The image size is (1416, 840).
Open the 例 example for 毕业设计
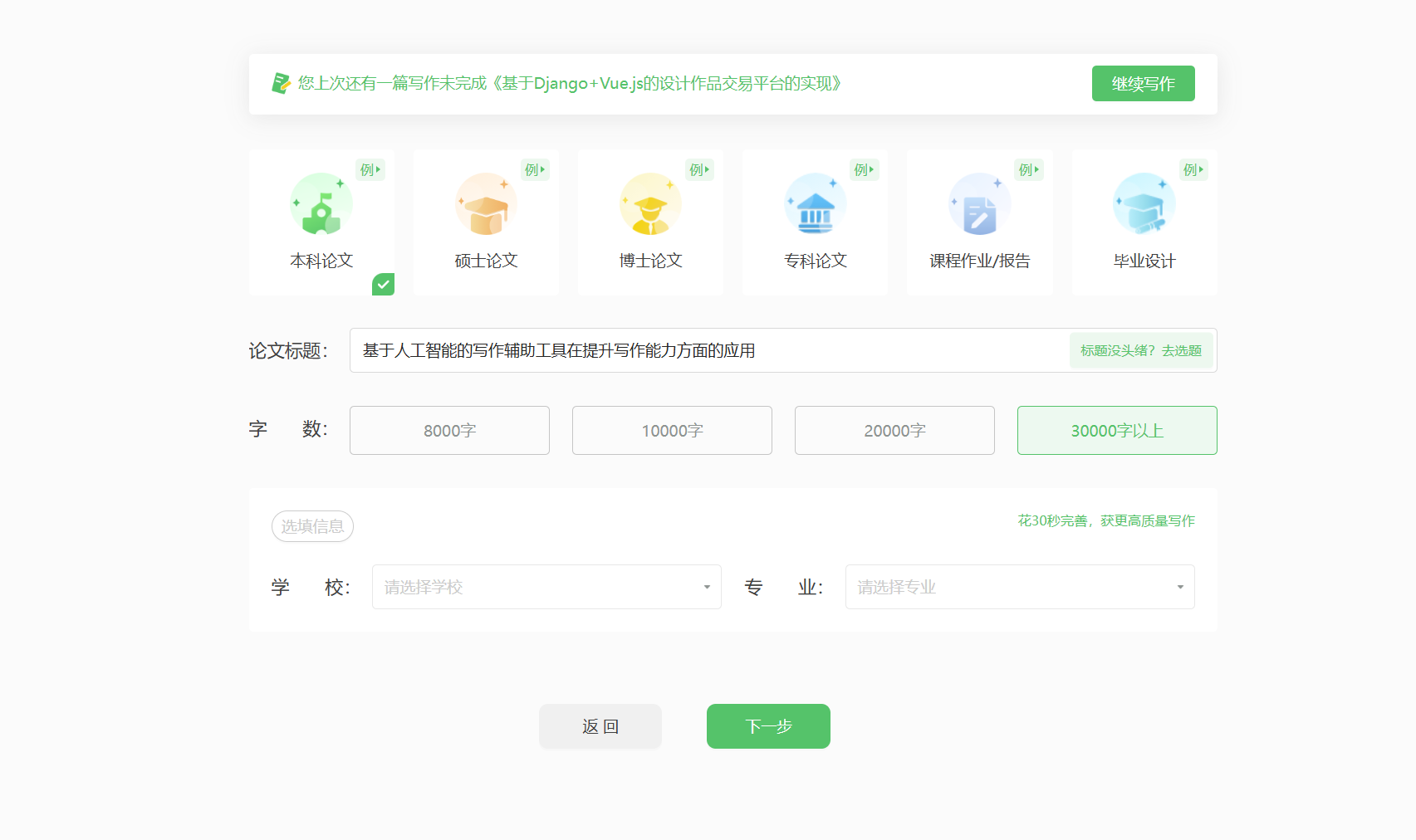tap(1193, 169)
